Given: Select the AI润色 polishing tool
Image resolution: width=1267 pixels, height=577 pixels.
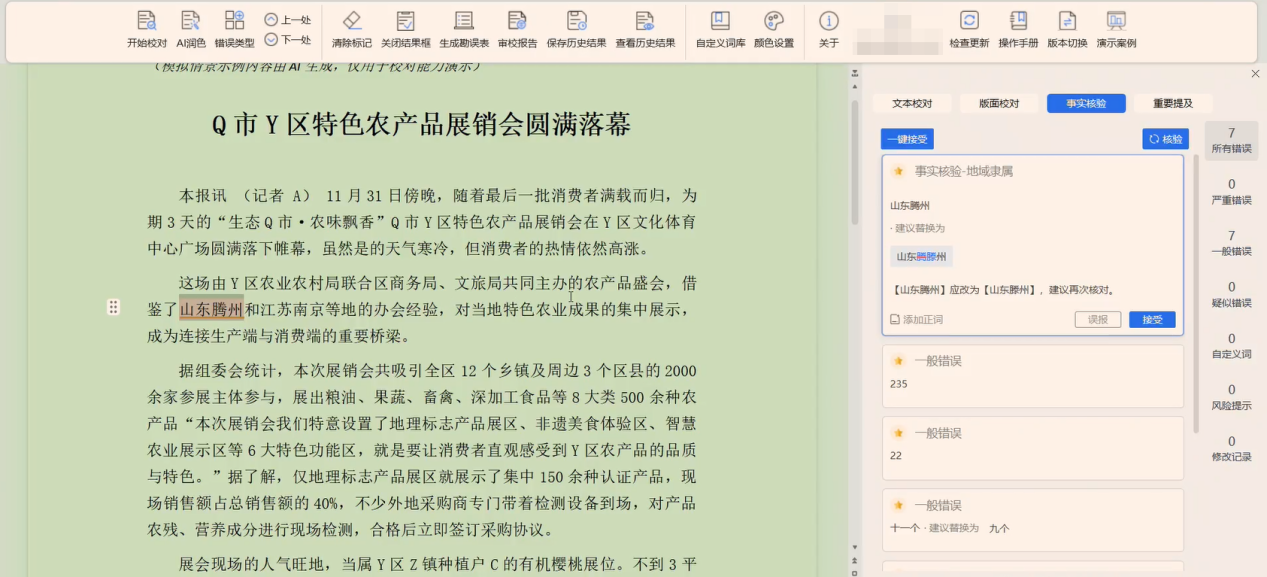Looking at the screenshot, I should tap(190, 27).
